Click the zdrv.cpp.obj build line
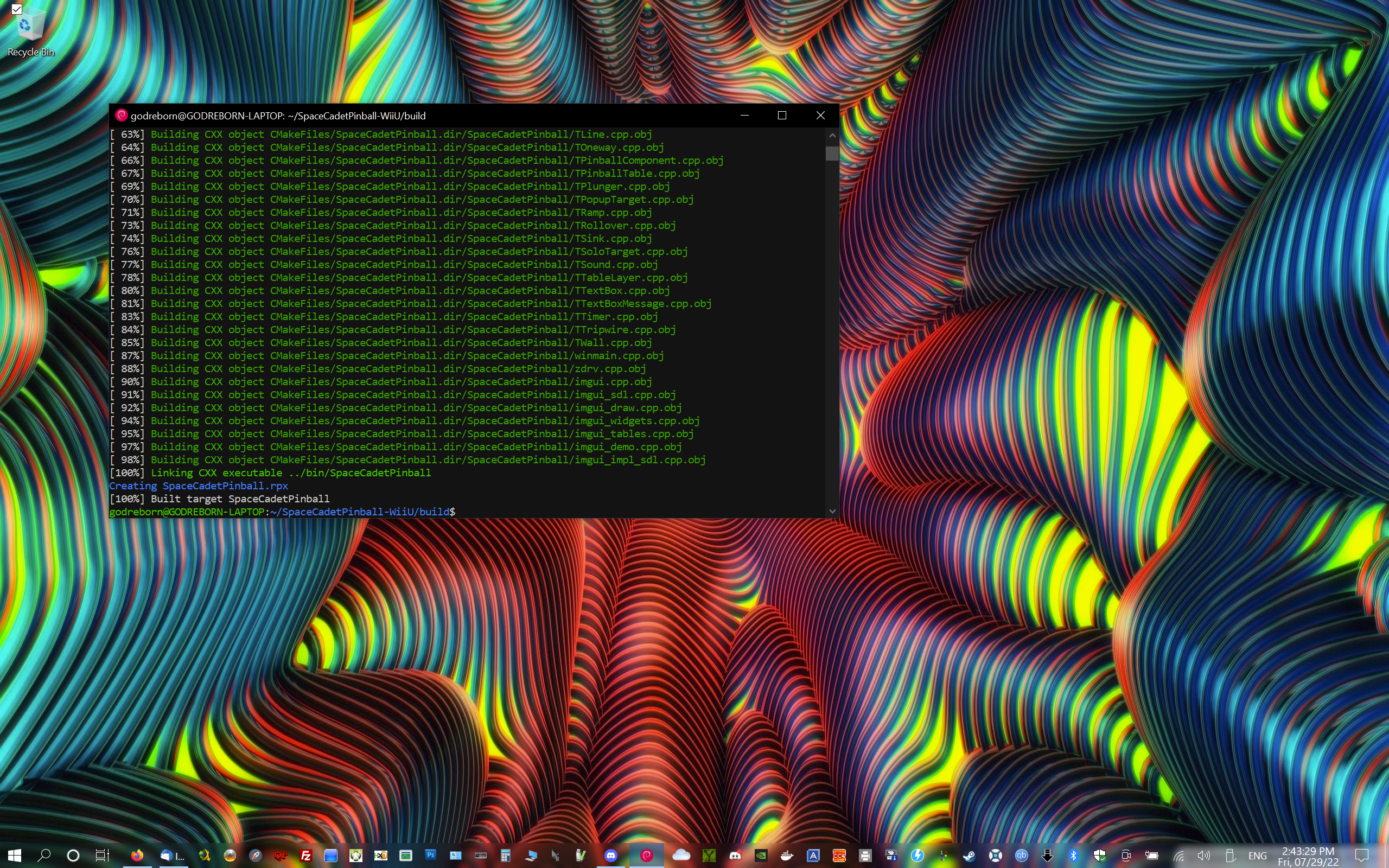The image size is (1389, 868). [378, 368]
